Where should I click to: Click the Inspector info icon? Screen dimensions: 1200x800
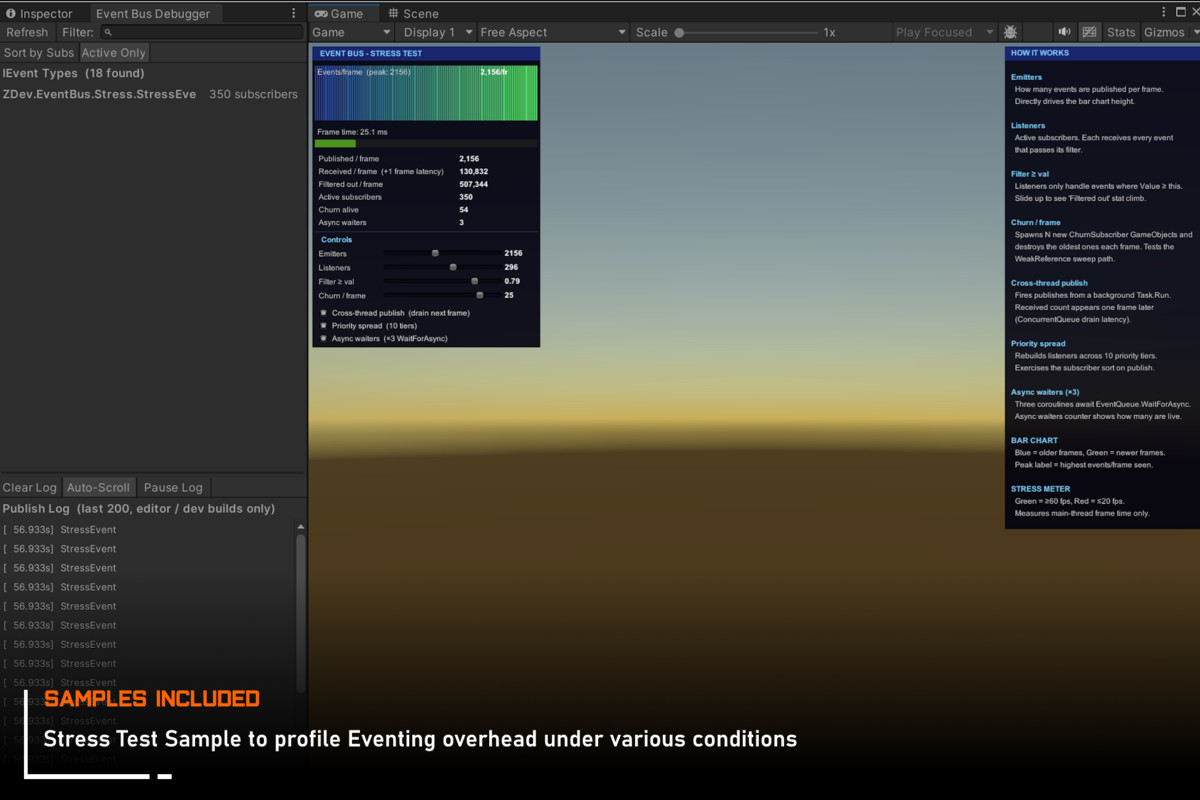11,14
